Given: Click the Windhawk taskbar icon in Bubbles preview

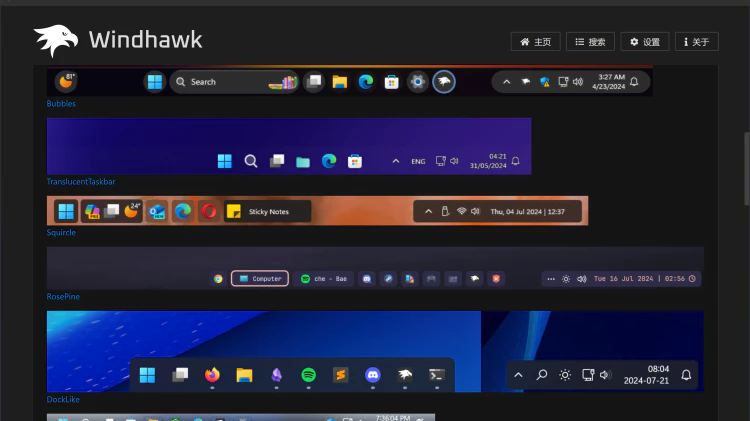Looking at the screenshot, I should point(444,82).
